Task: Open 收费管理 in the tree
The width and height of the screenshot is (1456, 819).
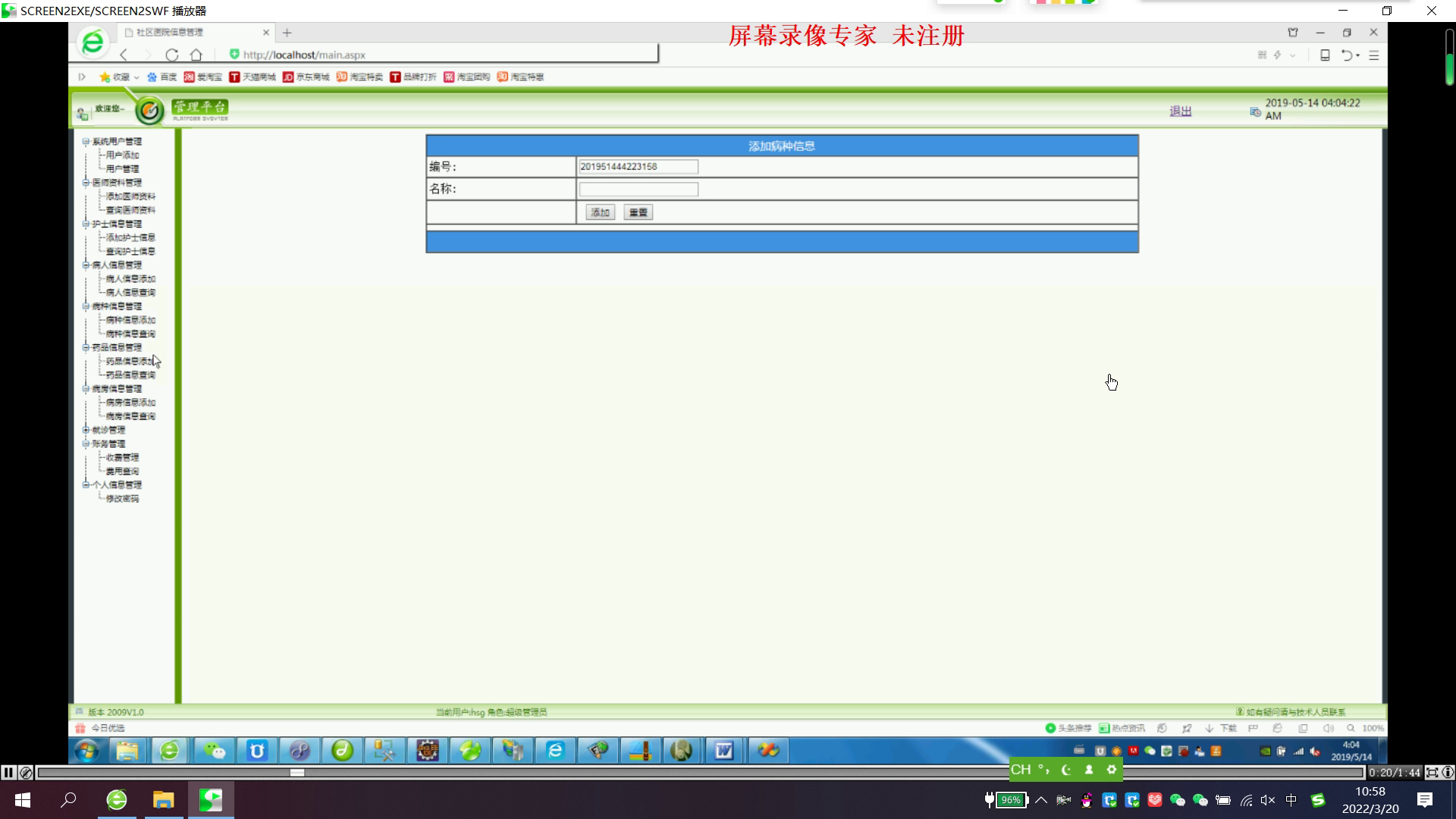Action: click(x=122, y=457)
